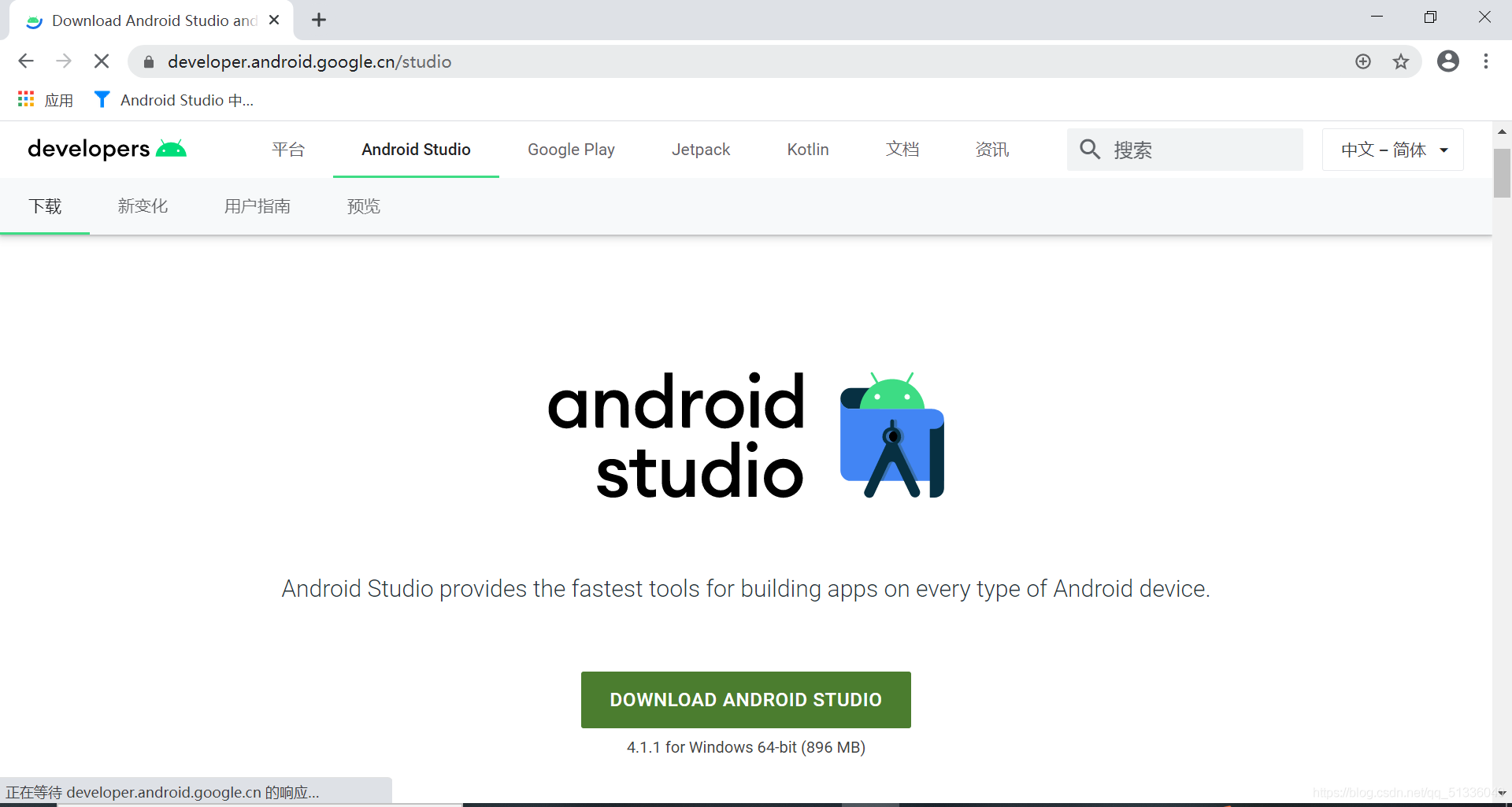Screen dimensions: 1512x807
Task: Switch to the 用户指南 tab
Action: coord(258,206)
